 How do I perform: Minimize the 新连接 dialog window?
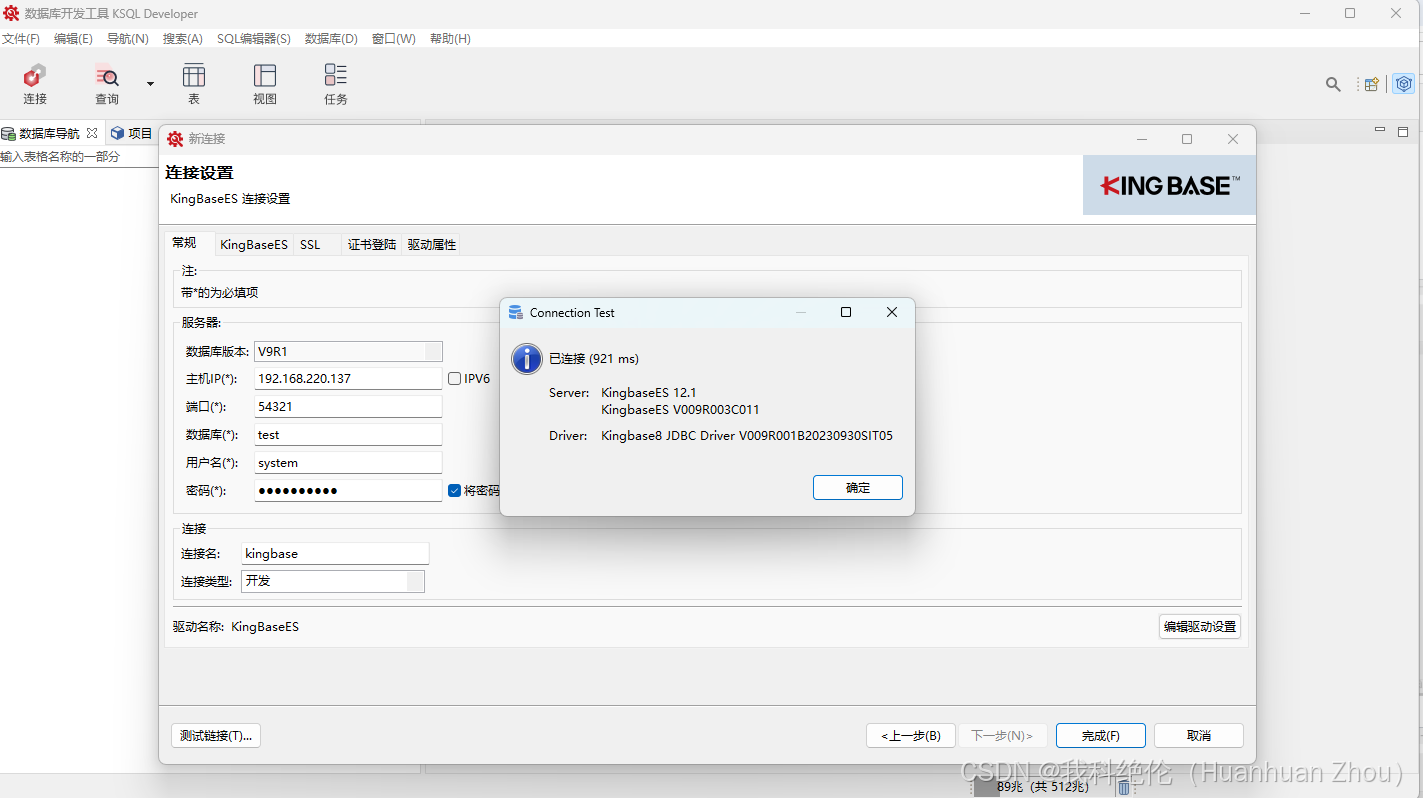tap(1142, 139)
